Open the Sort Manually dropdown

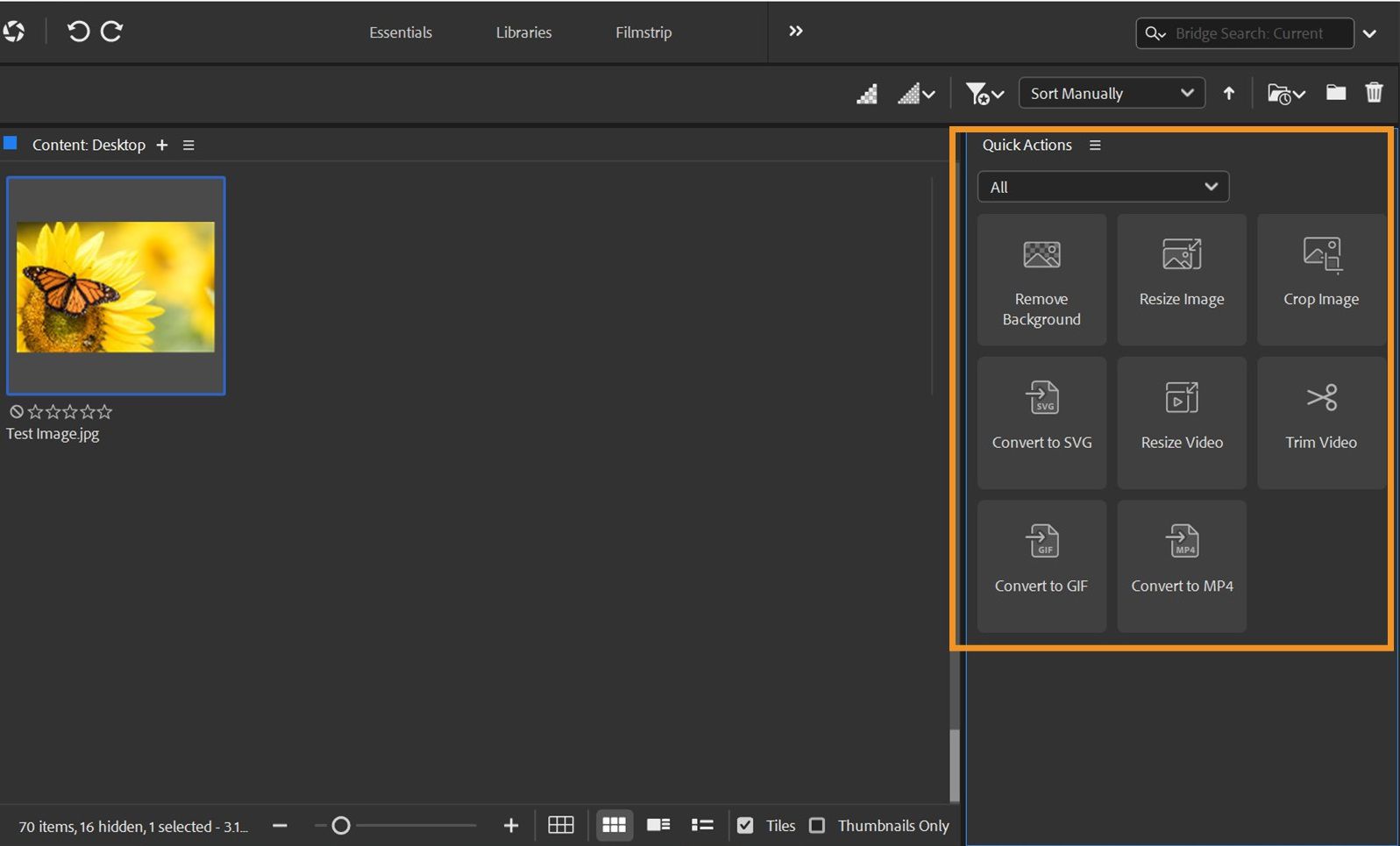1112,93
